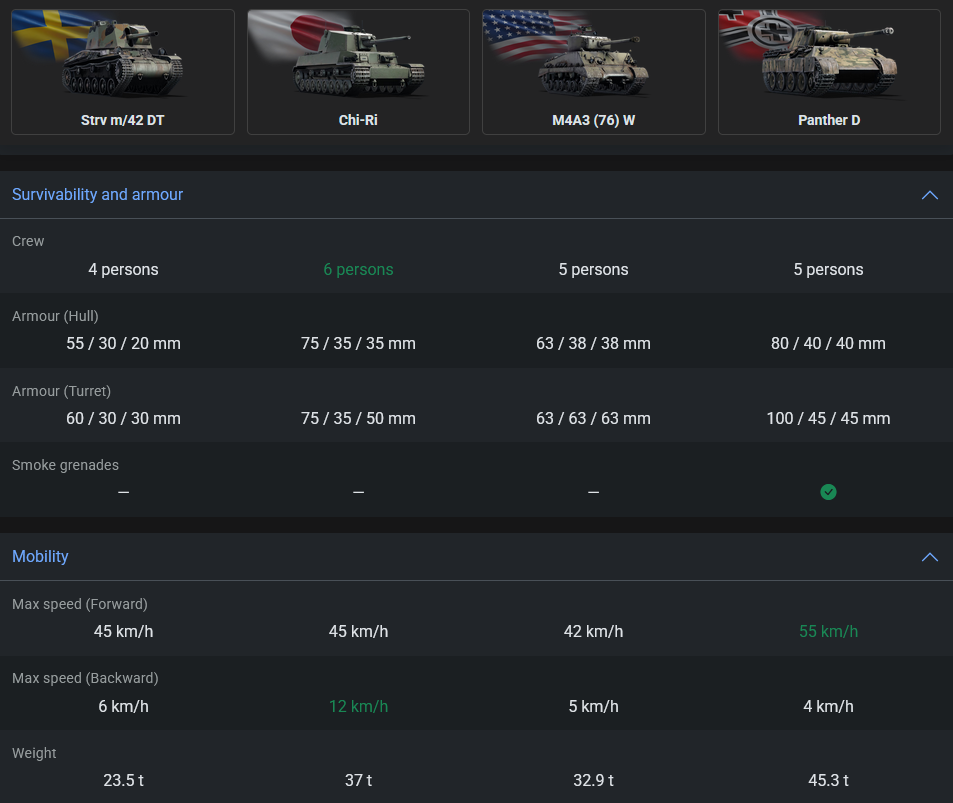The height and width of the screenshot is (803, 953).
Task: Click the Weight row label
Action: [34, 753]
